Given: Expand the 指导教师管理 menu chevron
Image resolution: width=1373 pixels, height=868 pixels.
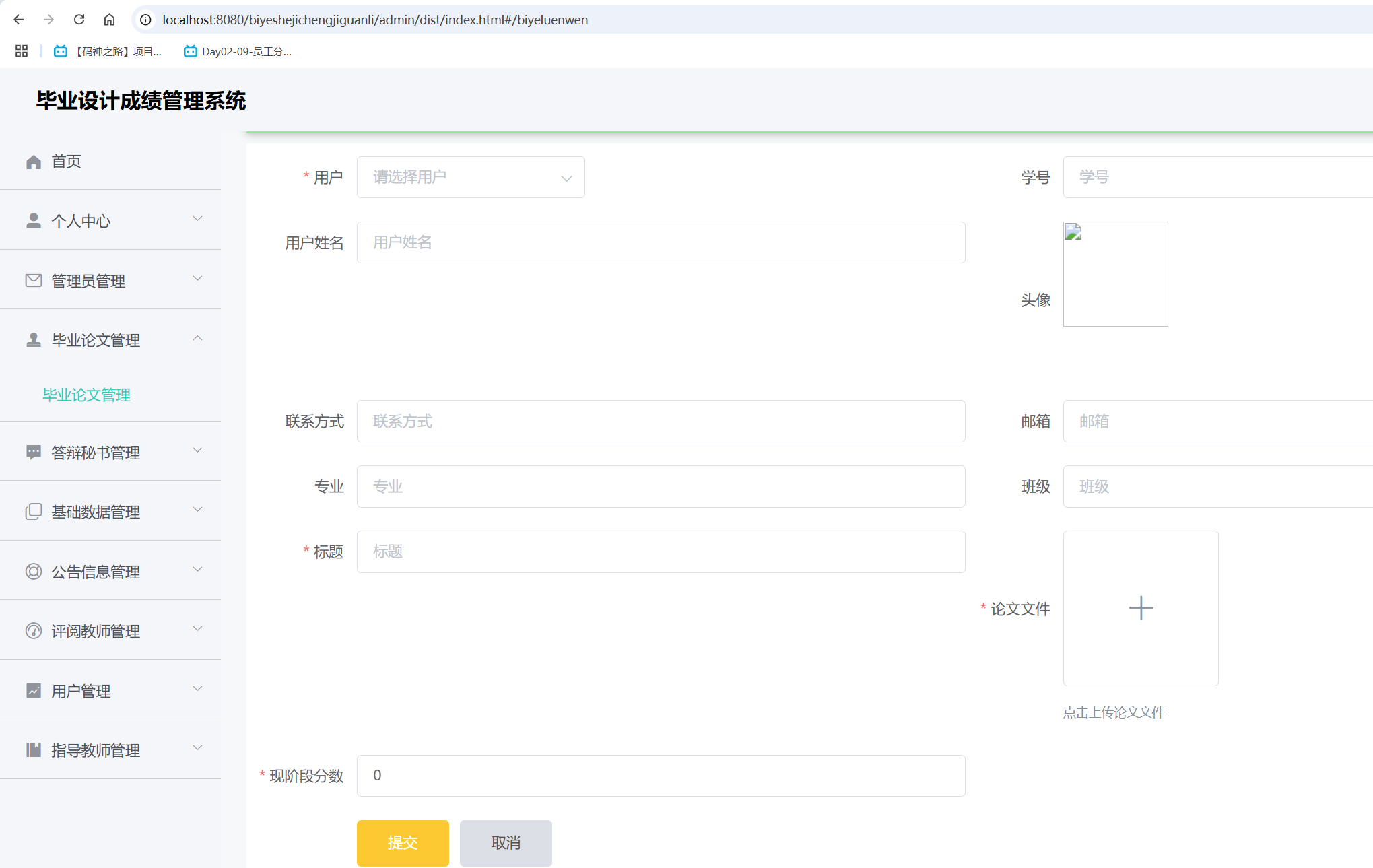Looking at the screenshot, I should pyautogui.click(x=197, y=748).
